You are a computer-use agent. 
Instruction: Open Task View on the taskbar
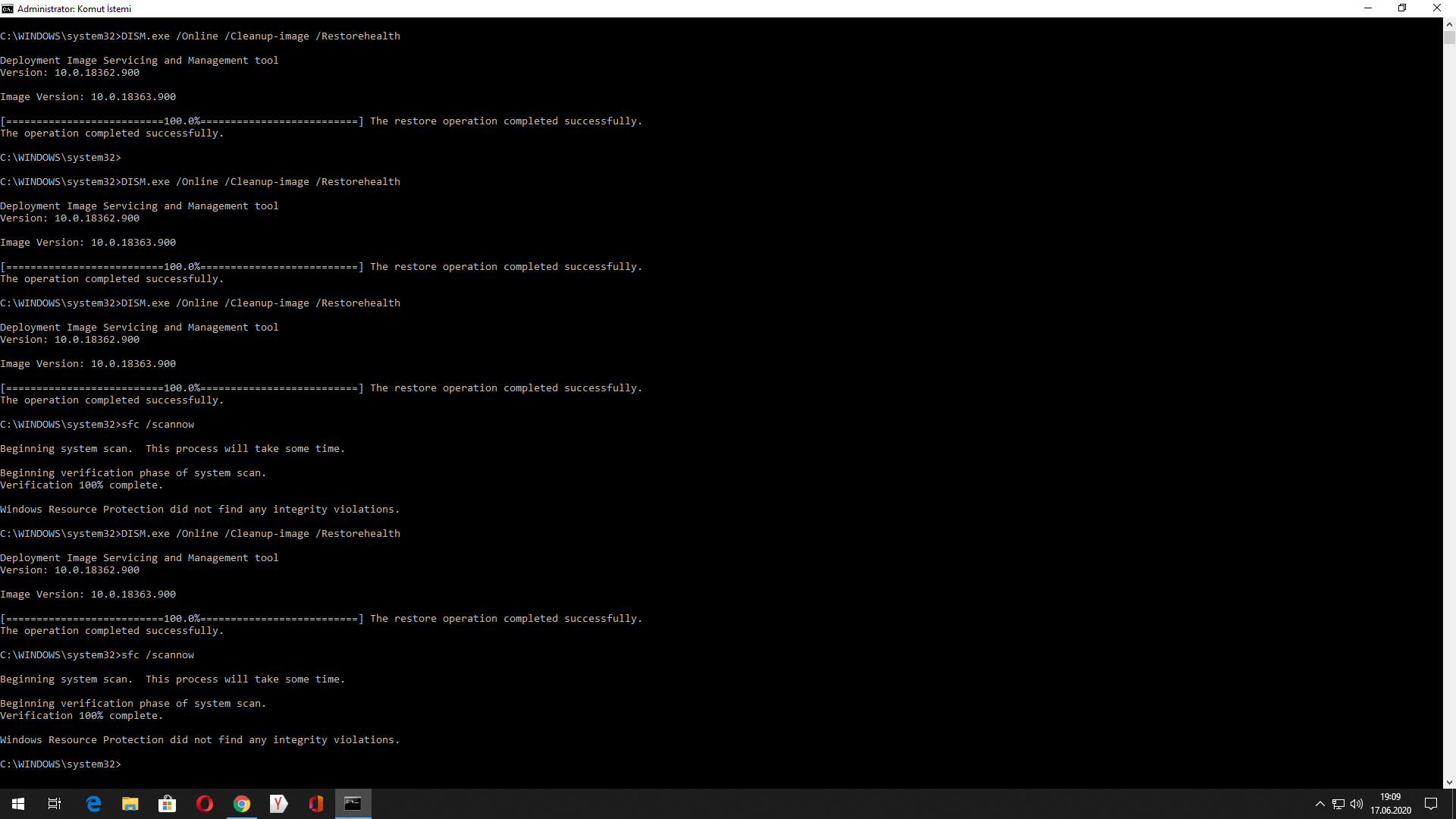(55, 804)
